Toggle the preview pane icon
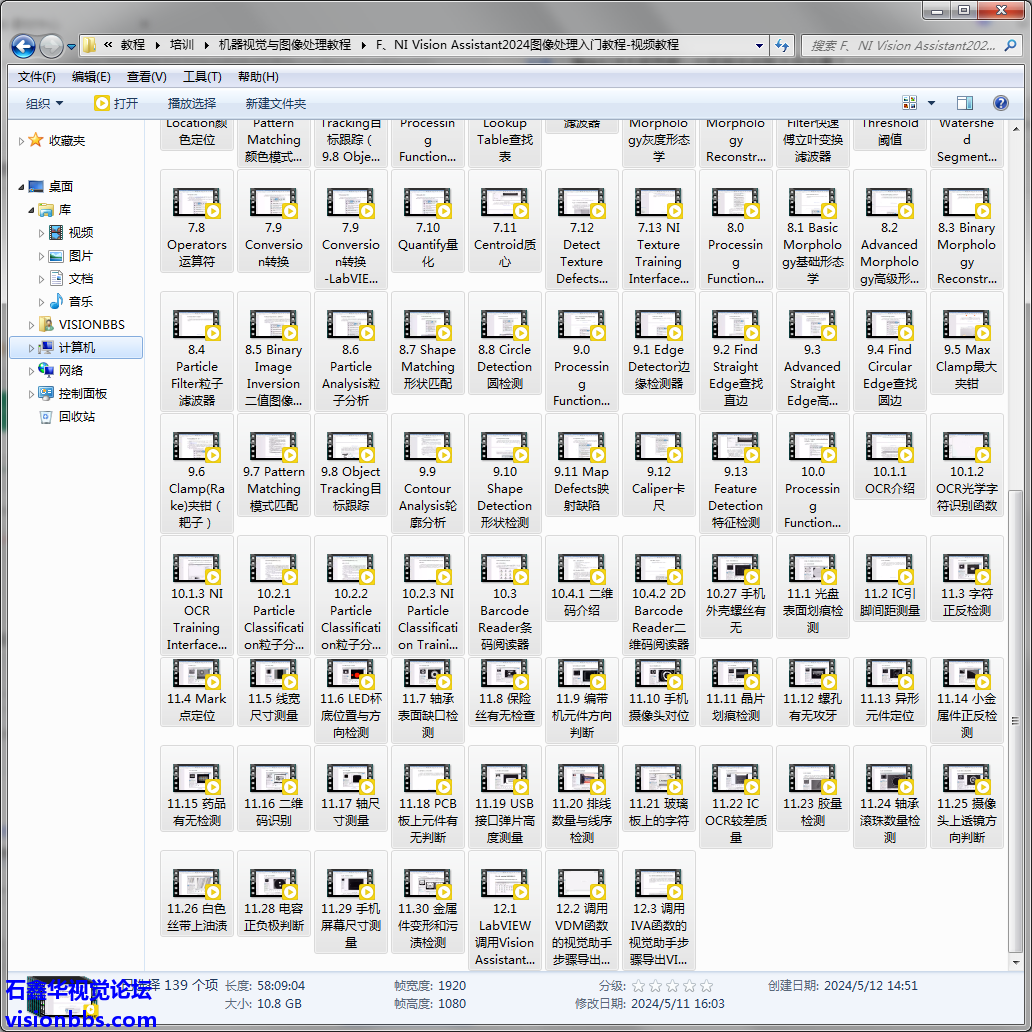 point(965,103)
